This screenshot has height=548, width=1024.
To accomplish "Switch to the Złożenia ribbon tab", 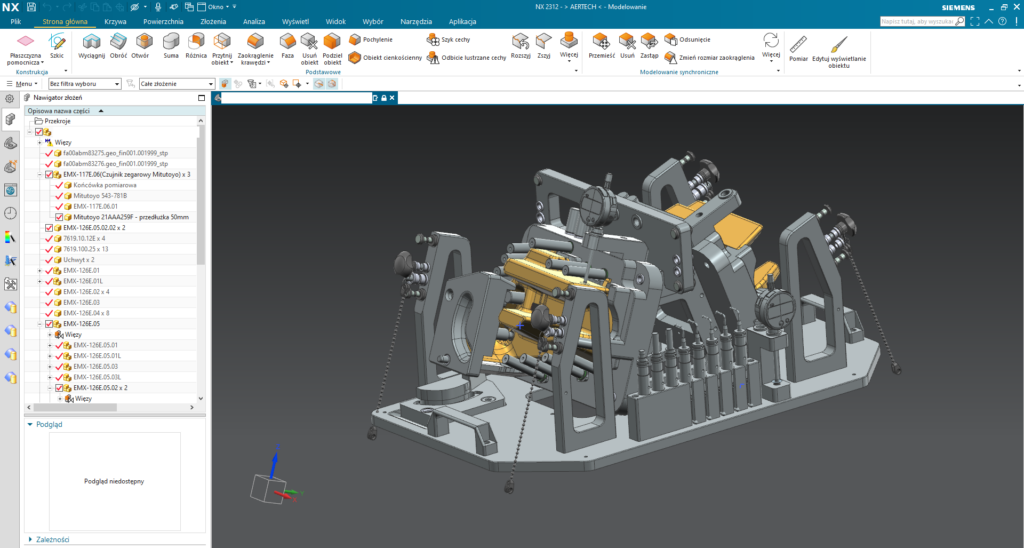I will point(213,22).
